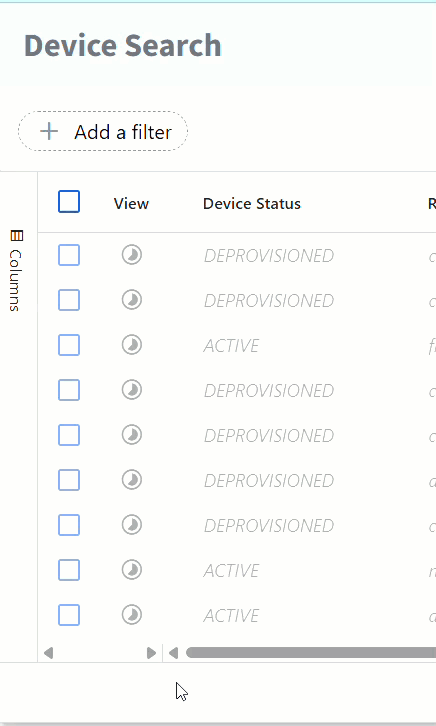Click right arrow of pinned-column scrollbar

(x=151, y=653)
